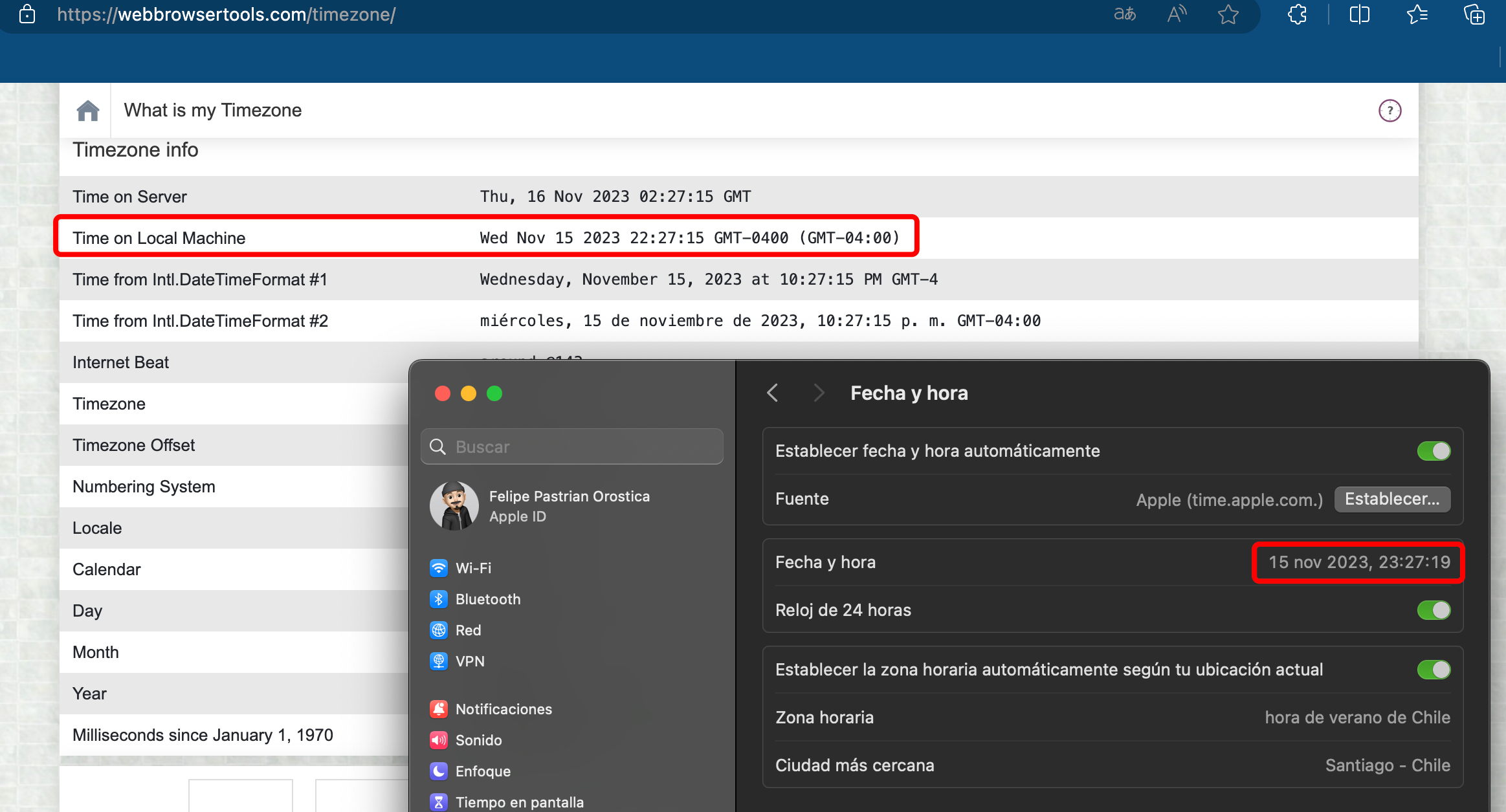The width and height of the screenshot is (1506, 812).
Task: Click the Establecer... button
Action: 1392,499
